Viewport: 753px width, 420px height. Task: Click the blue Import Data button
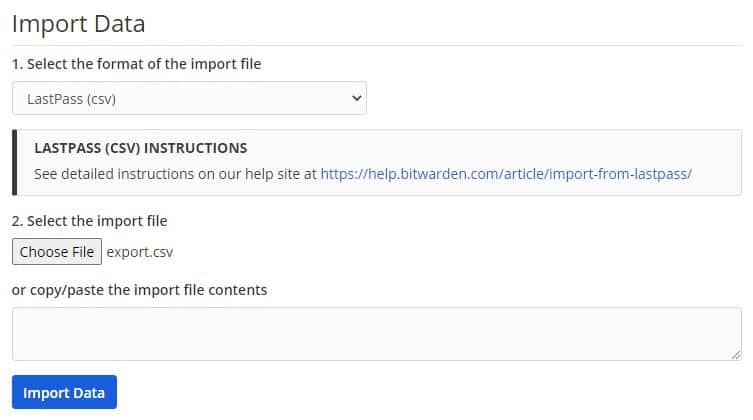64,392
